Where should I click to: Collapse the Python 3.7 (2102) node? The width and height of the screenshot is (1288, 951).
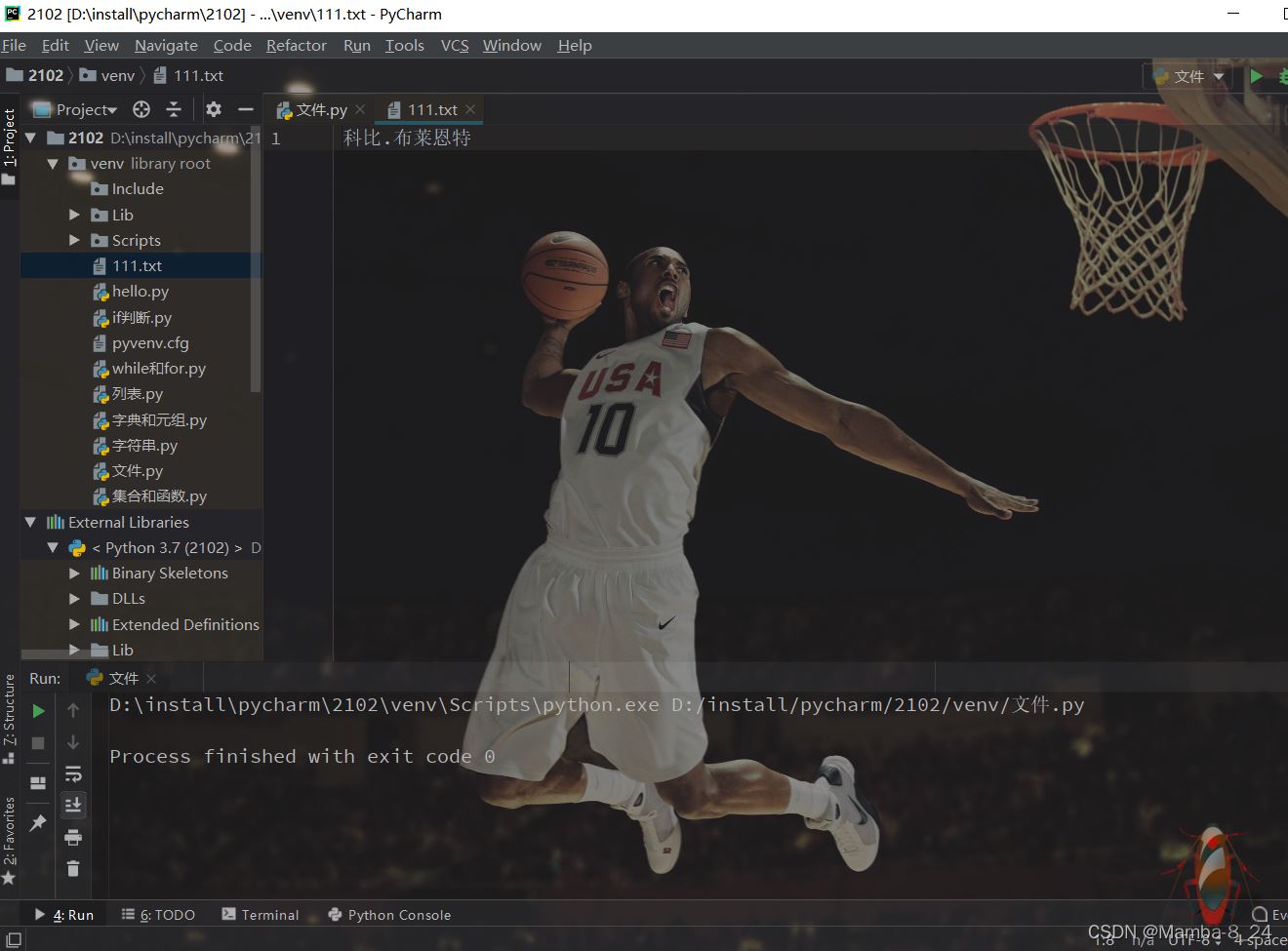[53, 548]
